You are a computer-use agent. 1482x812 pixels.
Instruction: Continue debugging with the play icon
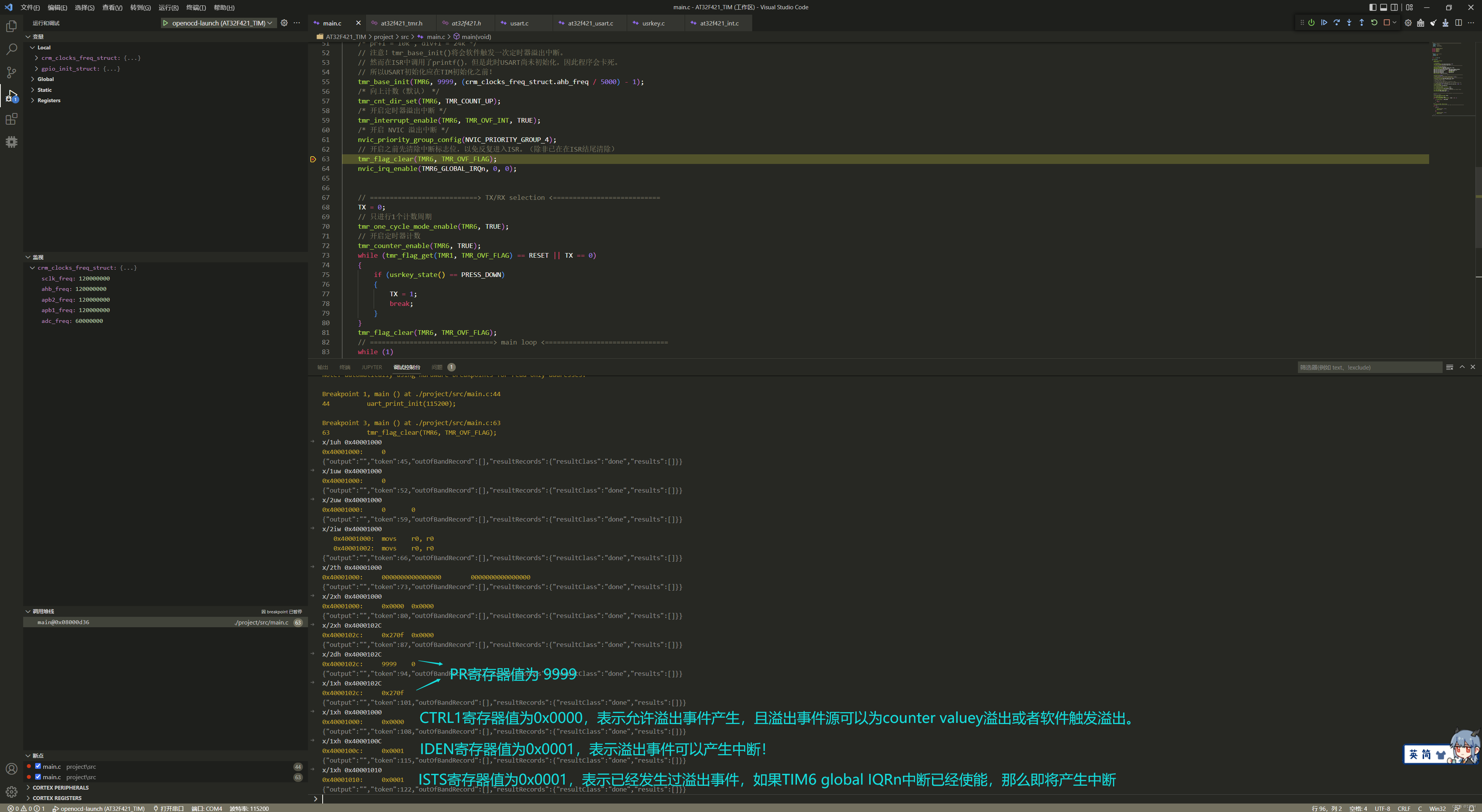1324,23
